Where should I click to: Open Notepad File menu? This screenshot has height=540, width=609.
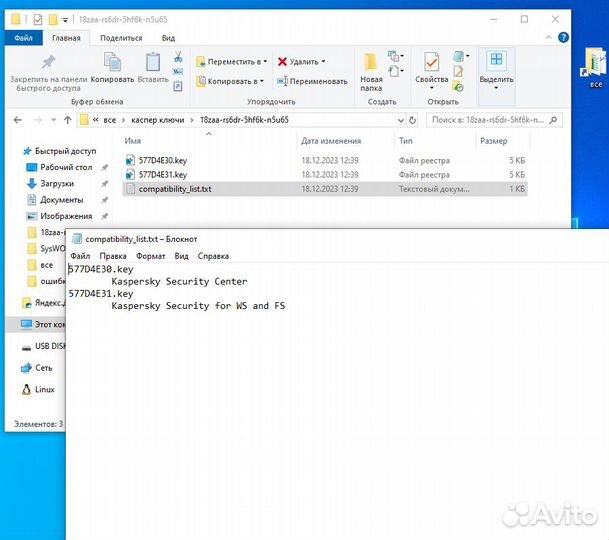[x=80, y=256]
